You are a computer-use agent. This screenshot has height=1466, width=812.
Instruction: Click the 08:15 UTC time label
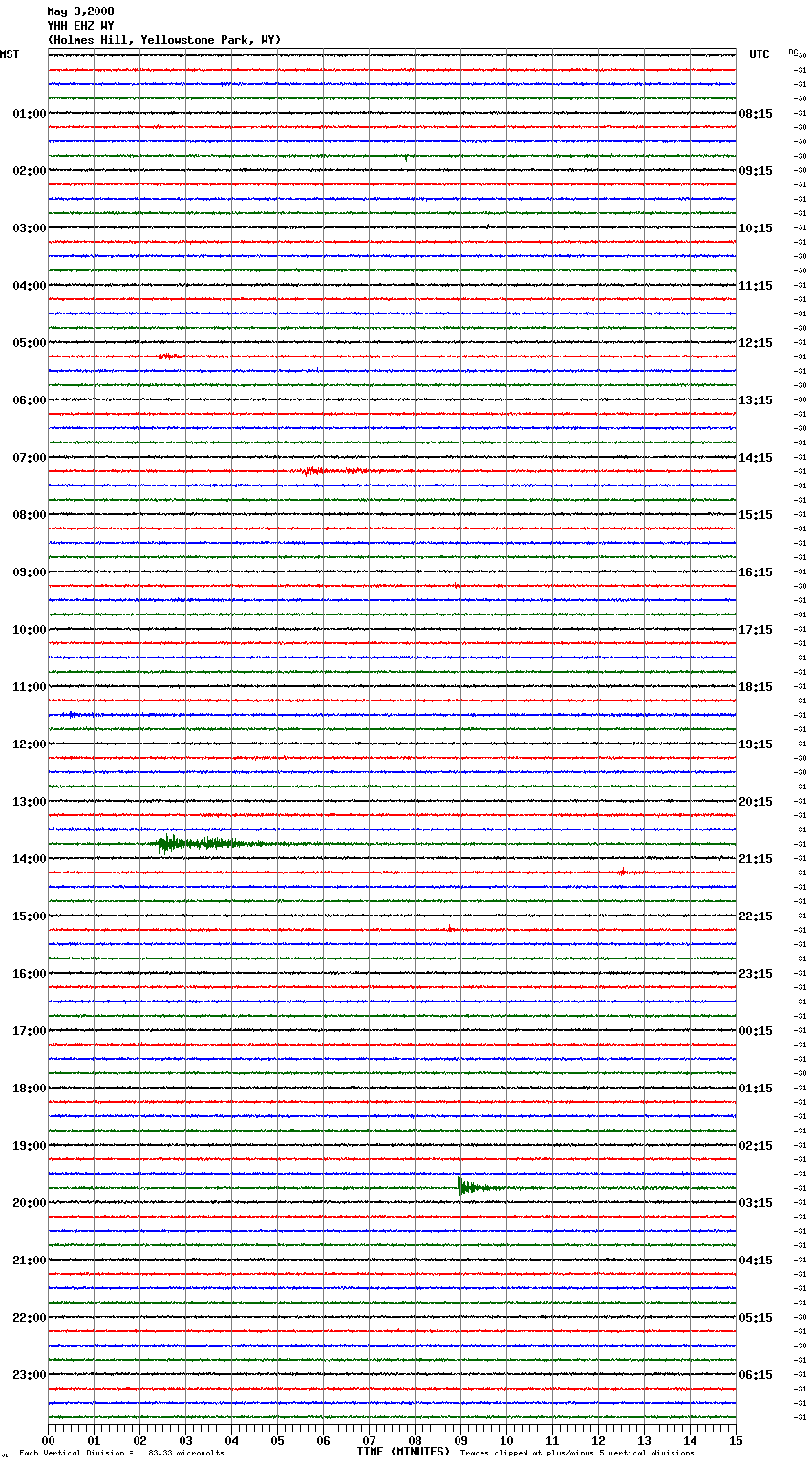tap(756, 114)
